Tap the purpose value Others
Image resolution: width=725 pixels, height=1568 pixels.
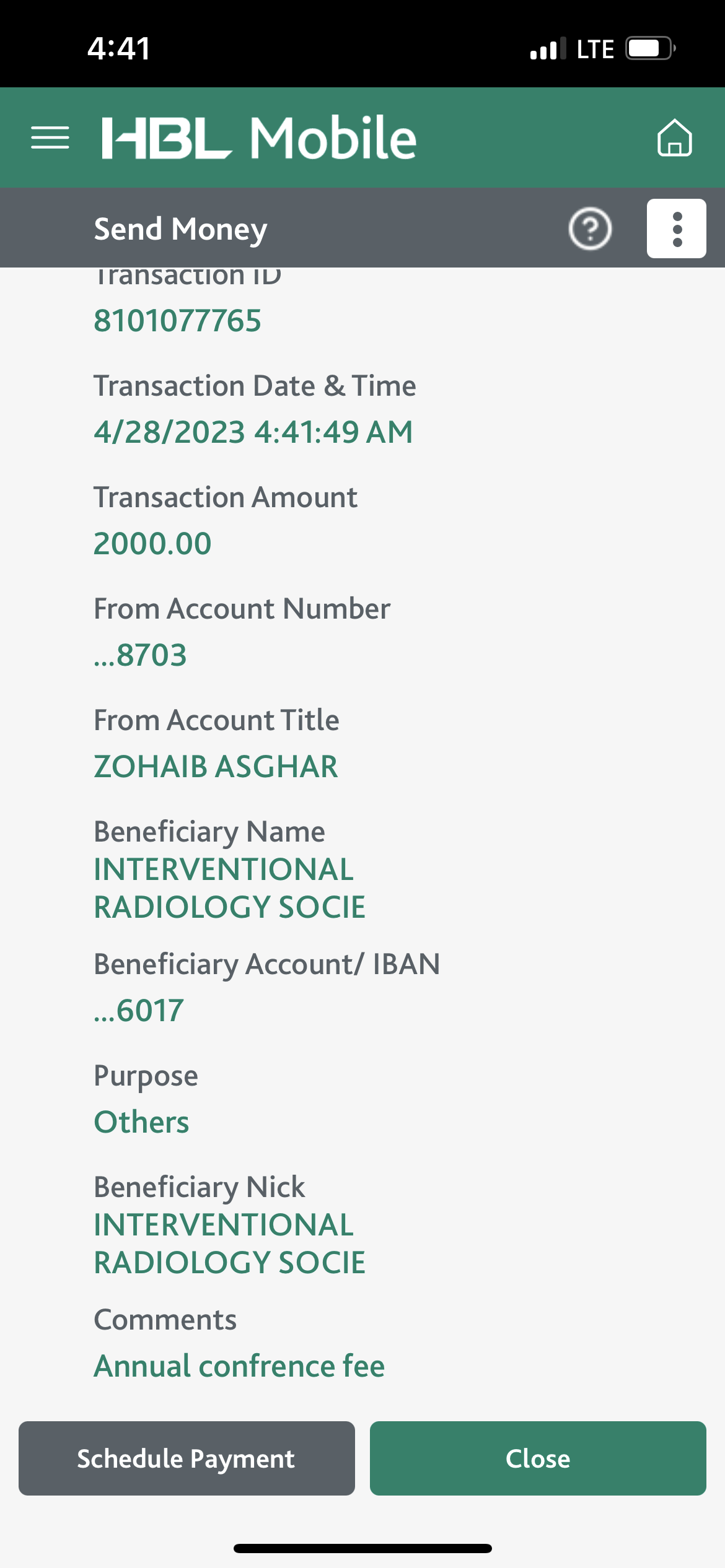pyautogui.click(x=141, y=1122)
